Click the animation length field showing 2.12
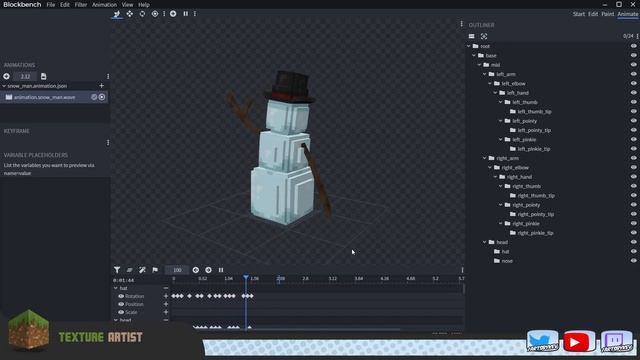The height and width of the screenshot is (360, 640). click(25, 76)
